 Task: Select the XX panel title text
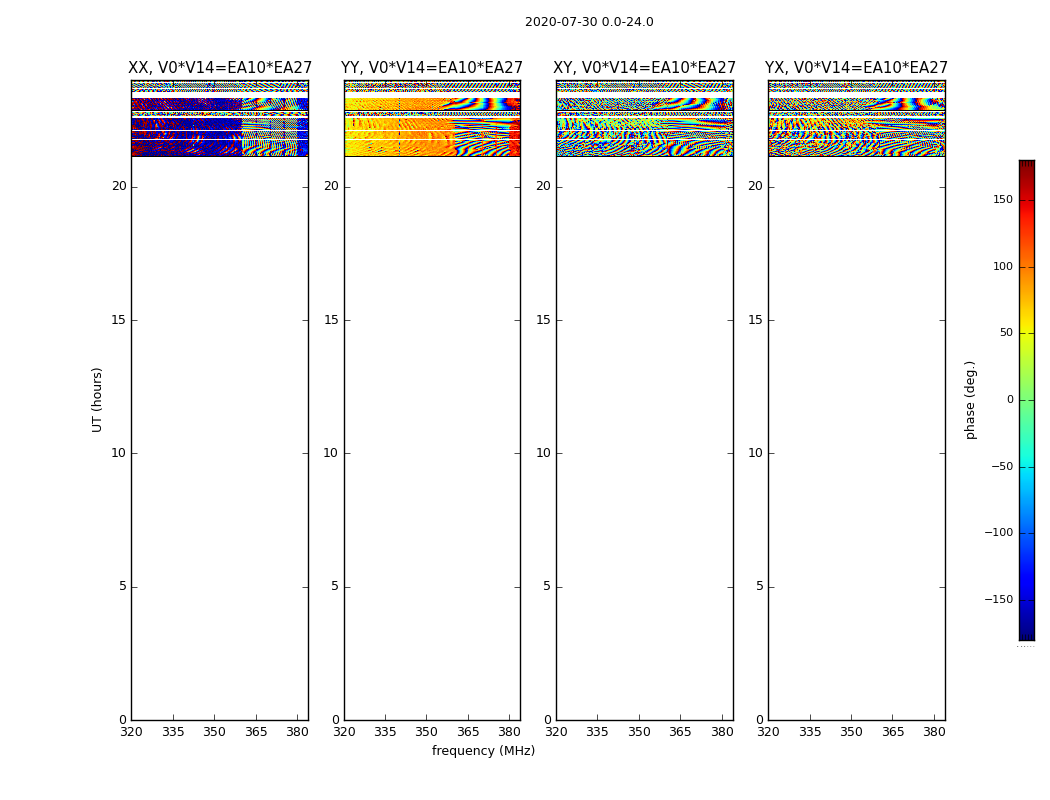coord(220,68)
